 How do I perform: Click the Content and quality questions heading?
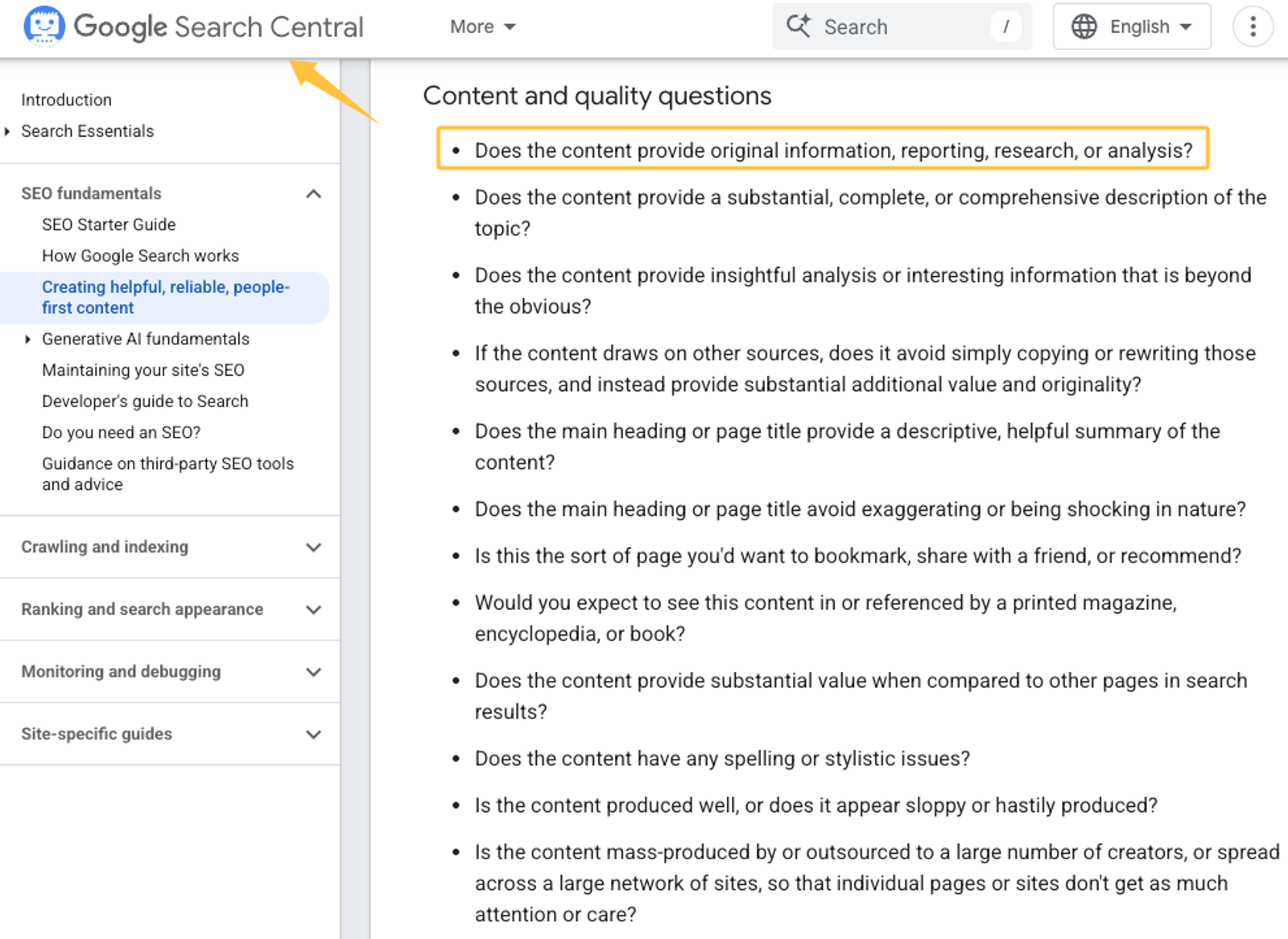pos(597,96)
